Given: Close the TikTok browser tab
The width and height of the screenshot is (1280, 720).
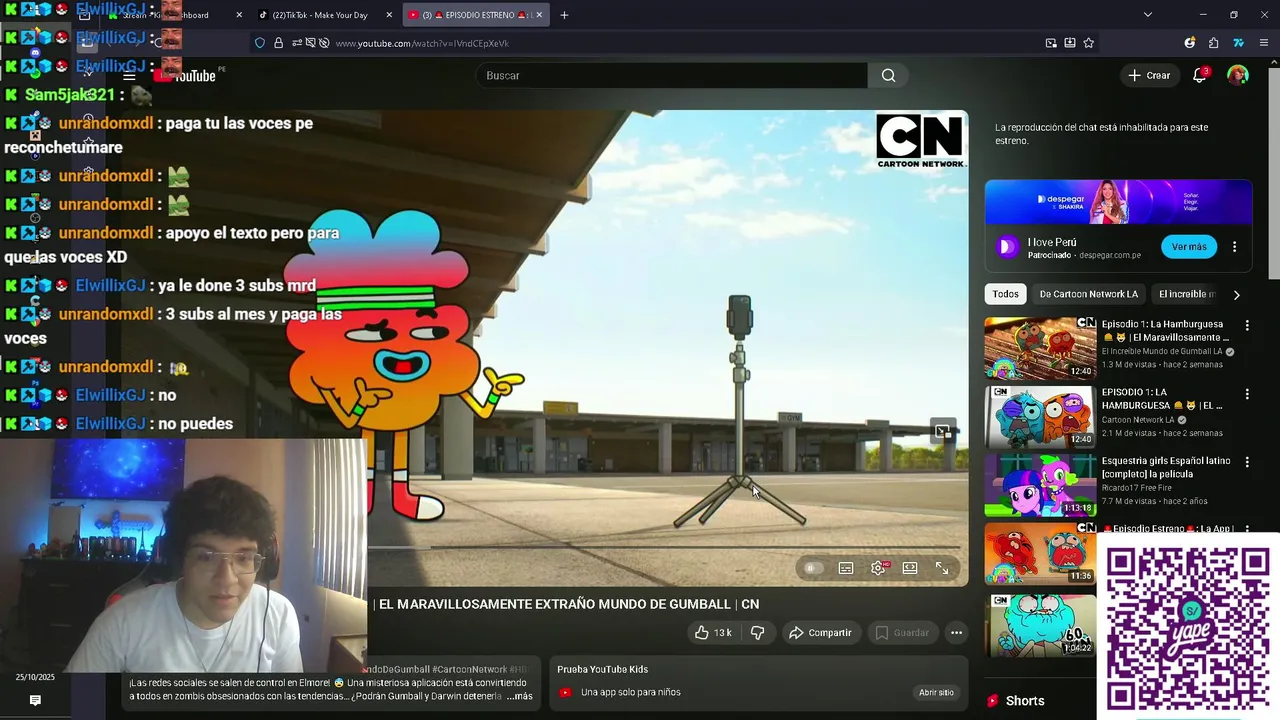Looking at the screenshot, I should [x=389, y=15].
